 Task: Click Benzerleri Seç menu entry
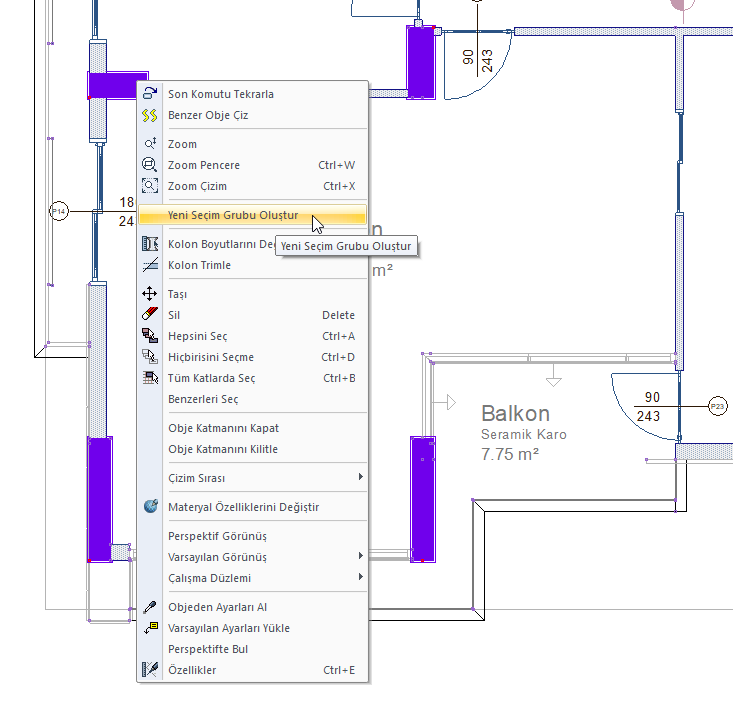[x=202, y=399]
